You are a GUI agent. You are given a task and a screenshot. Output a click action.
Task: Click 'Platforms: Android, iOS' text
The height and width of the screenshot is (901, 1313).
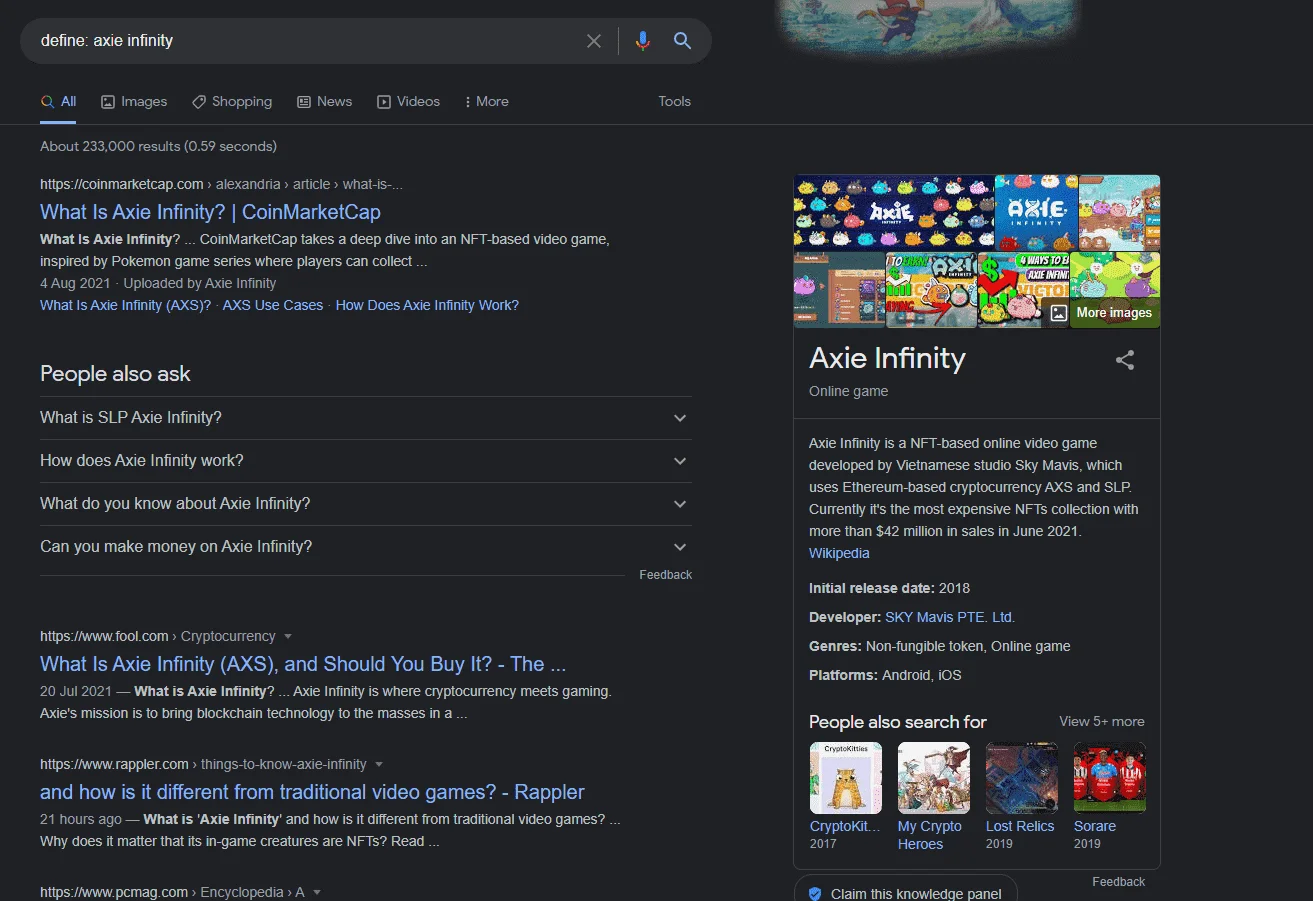[x=885, y=676]
